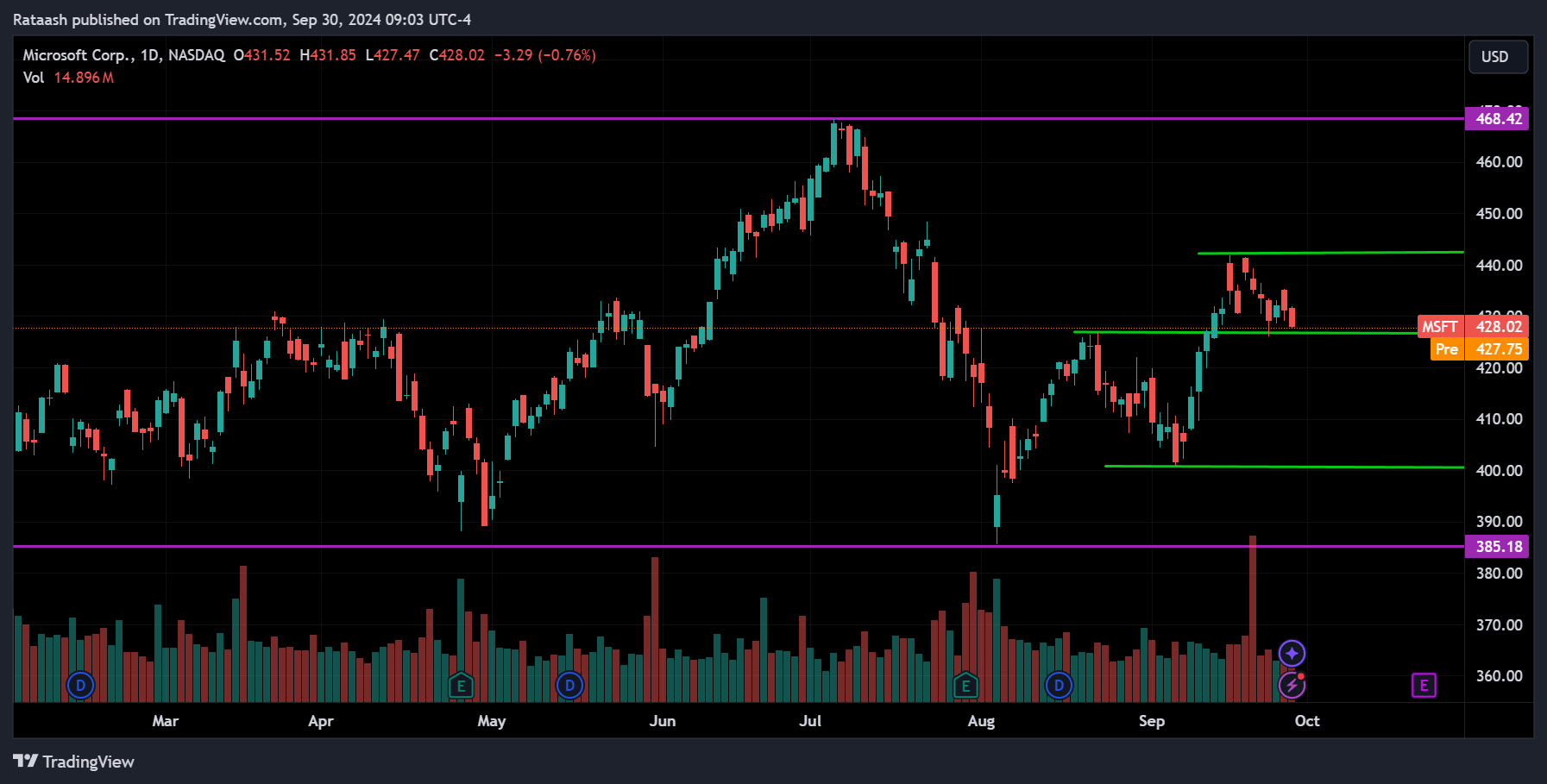The height and width of the screenshot is (784, 1547).
Task: Click the Vol 14.896 M indicator label
Action: (x=68, y=78)
